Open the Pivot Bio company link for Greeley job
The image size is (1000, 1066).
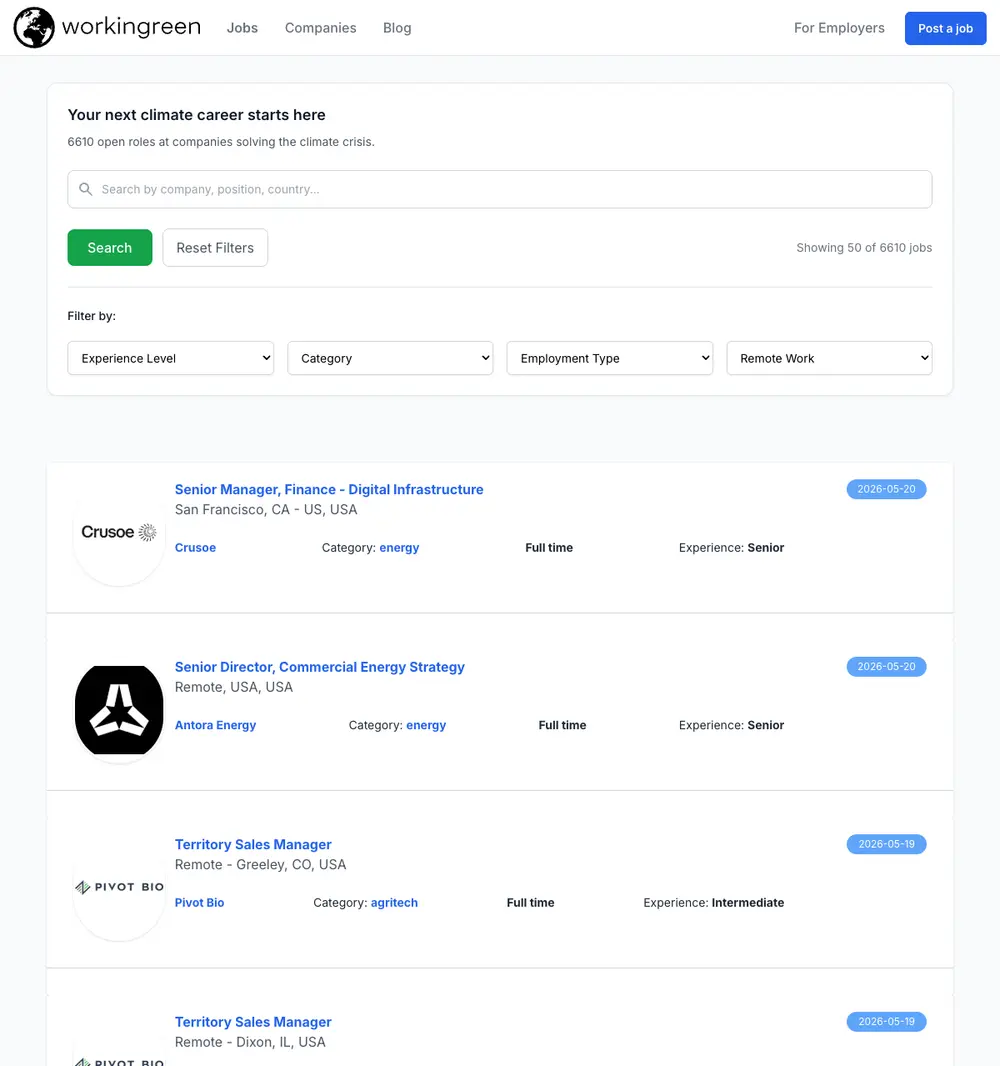(x=199, y=902)
